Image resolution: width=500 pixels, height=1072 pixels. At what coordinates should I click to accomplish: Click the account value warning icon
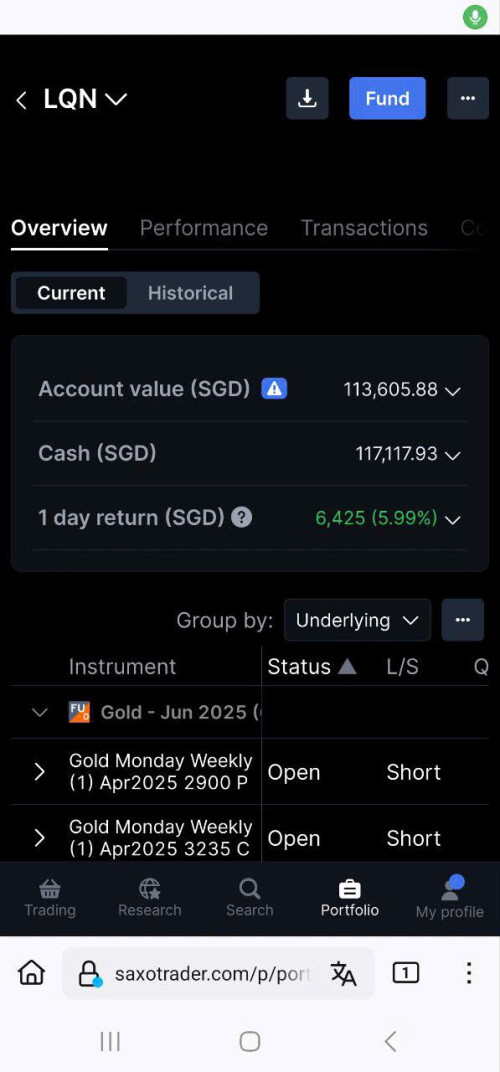(274, 389)
